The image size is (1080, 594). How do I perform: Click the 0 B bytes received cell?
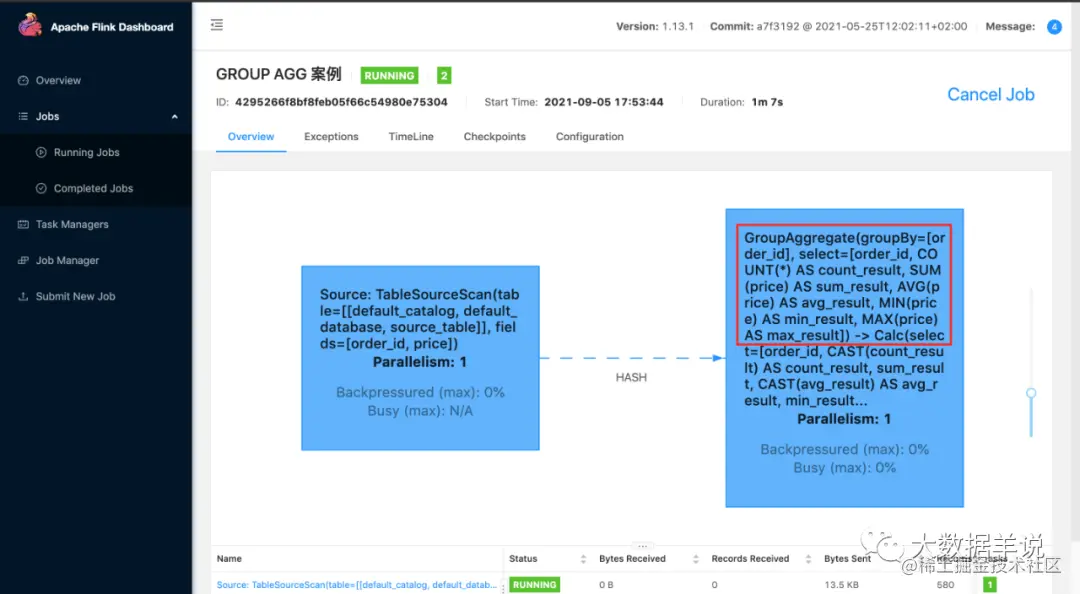click(x=606, y=584)
